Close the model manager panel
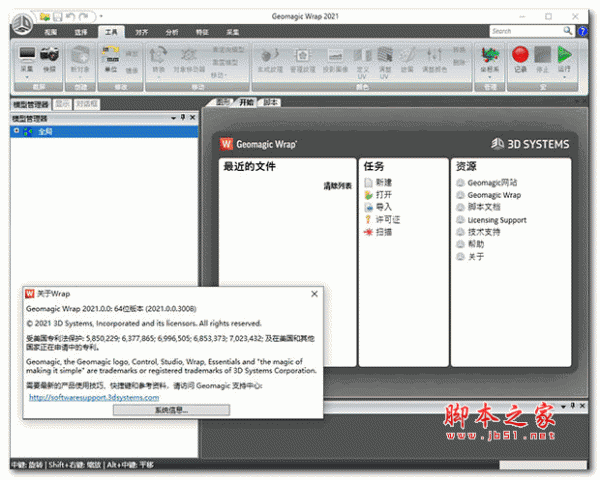 (x=192, y=118)
